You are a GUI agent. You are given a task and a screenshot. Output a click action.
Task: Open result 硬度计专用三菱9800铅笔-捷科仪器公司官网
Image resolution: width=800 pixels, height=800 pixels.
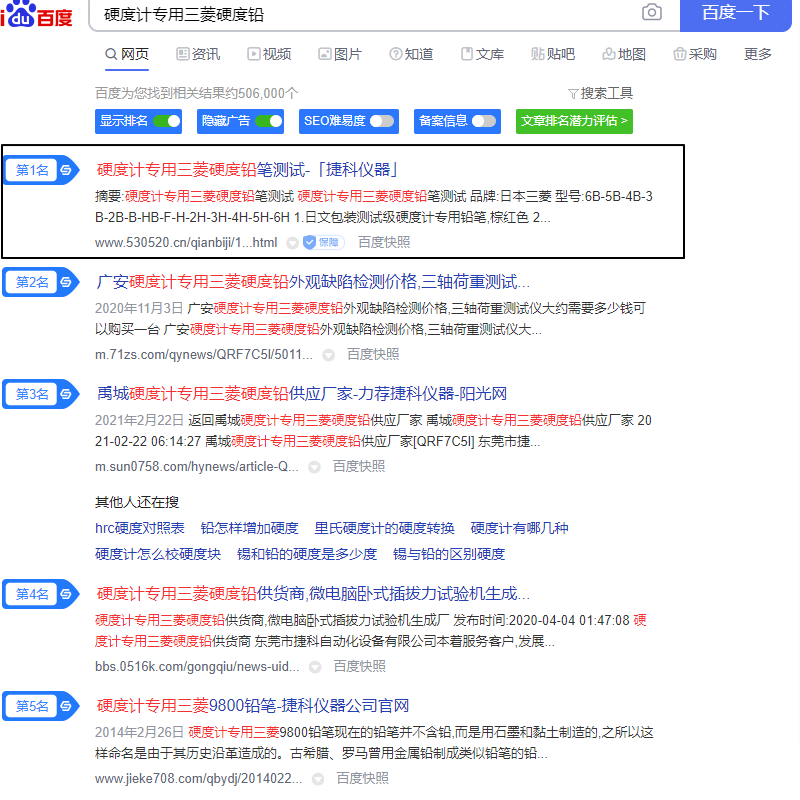point(253,706)
